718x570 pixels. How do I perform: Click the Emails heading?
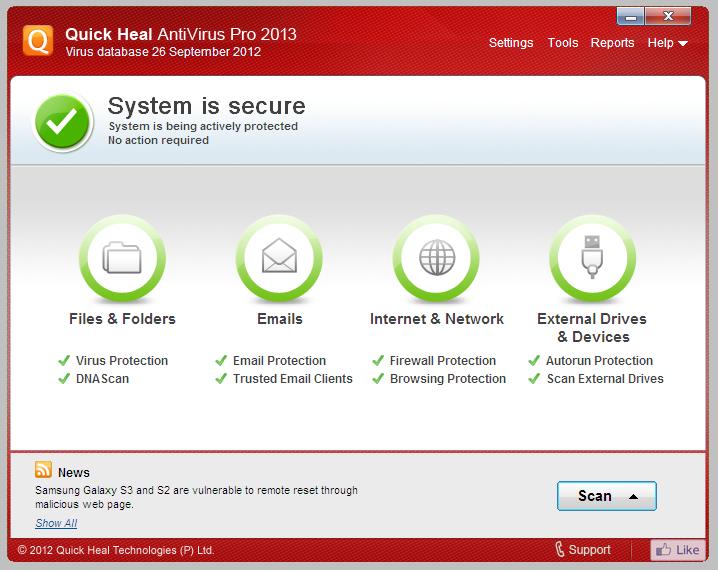coord(280,319)
